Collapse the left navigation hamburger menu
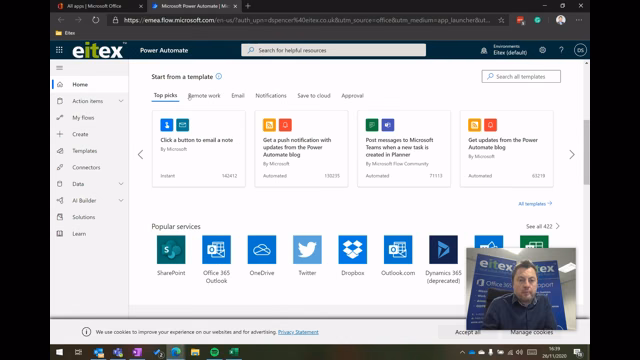 (60, 68)
